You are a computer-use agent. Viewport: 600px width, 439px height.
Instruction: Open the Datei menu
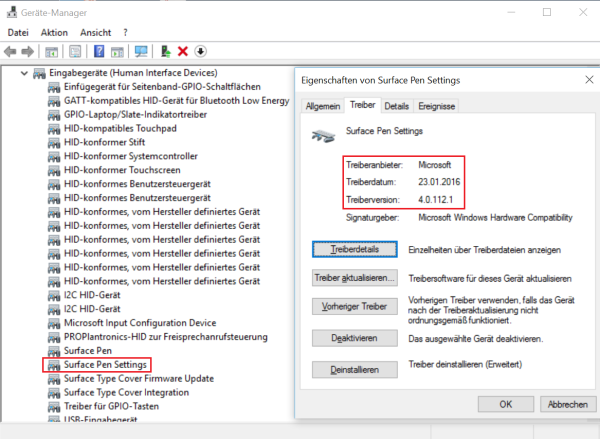18,33
